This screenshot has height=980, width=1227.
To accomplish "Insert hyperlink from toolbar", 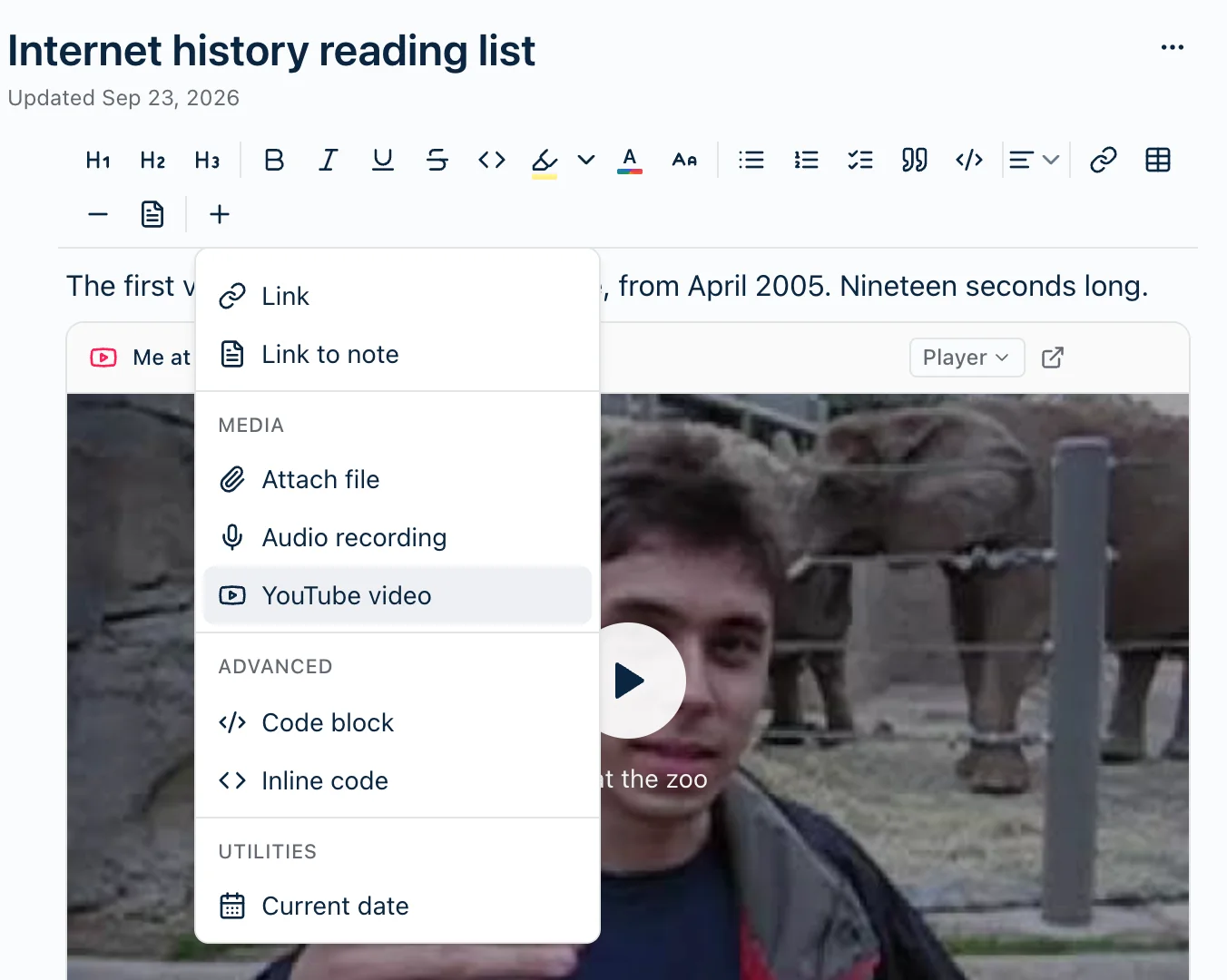I will (1104, 161).
